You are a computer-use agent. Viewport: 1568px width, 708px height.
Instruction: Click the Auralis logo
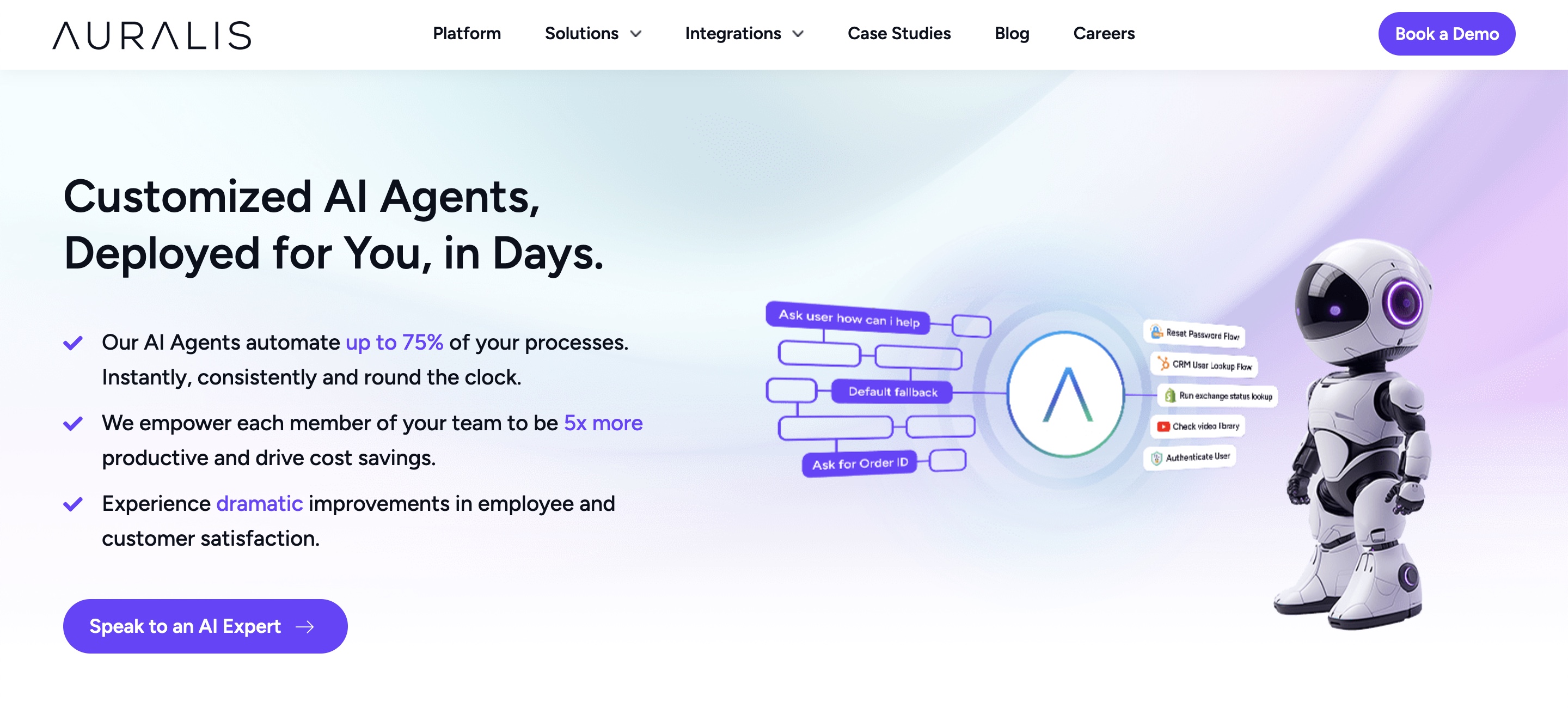(x=151, y=35)
